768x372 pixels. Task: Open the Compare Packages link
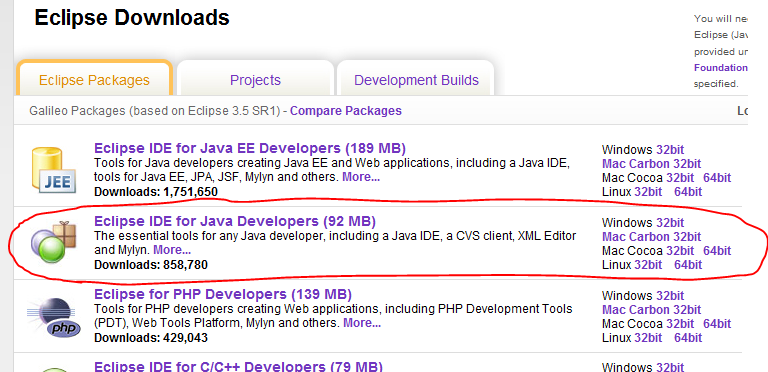(346, 111)
